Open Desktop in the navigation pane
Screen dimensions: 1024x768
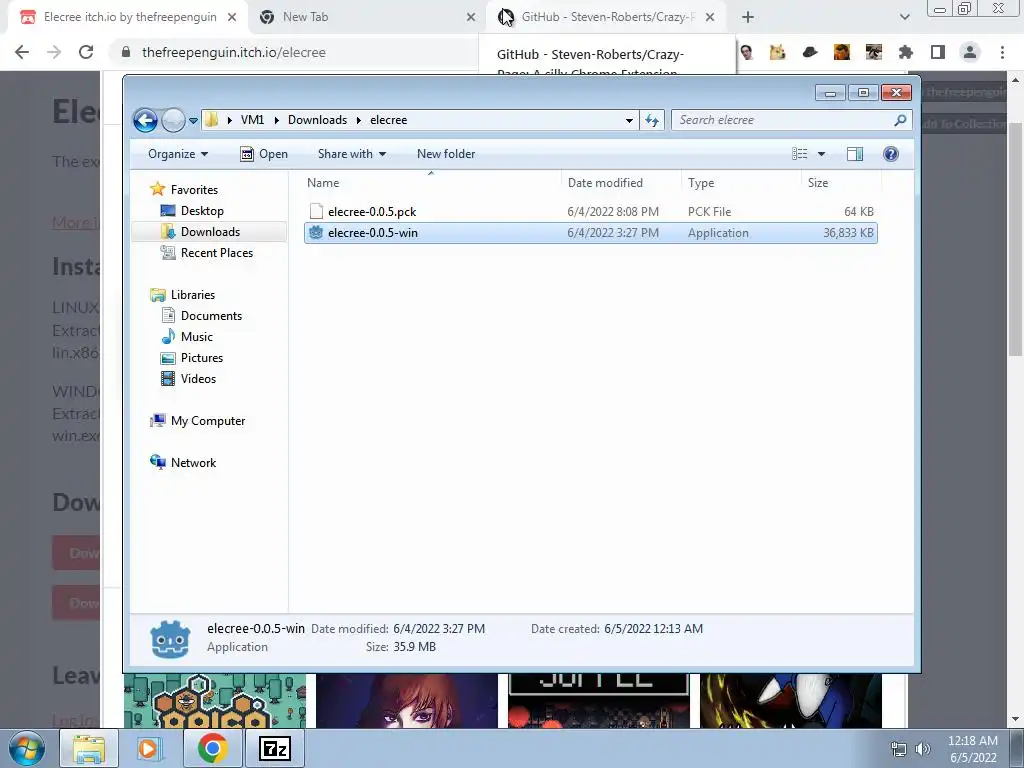click(x=202, y=211)
